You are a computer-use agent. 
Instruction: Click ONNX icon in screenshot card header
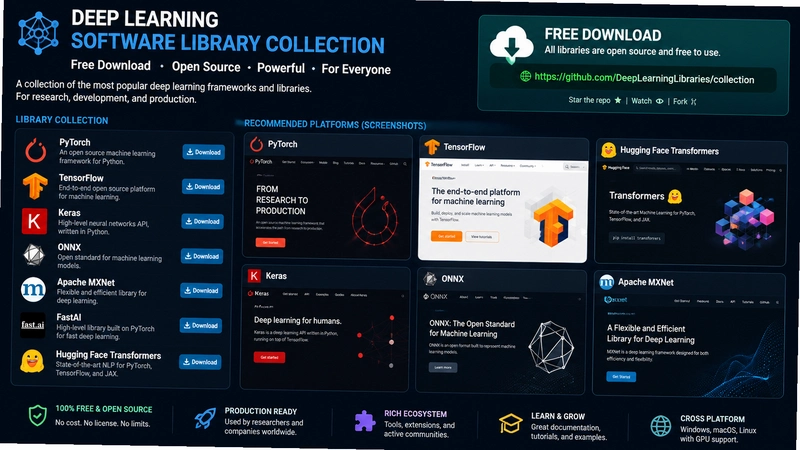(x=430, y=279)
